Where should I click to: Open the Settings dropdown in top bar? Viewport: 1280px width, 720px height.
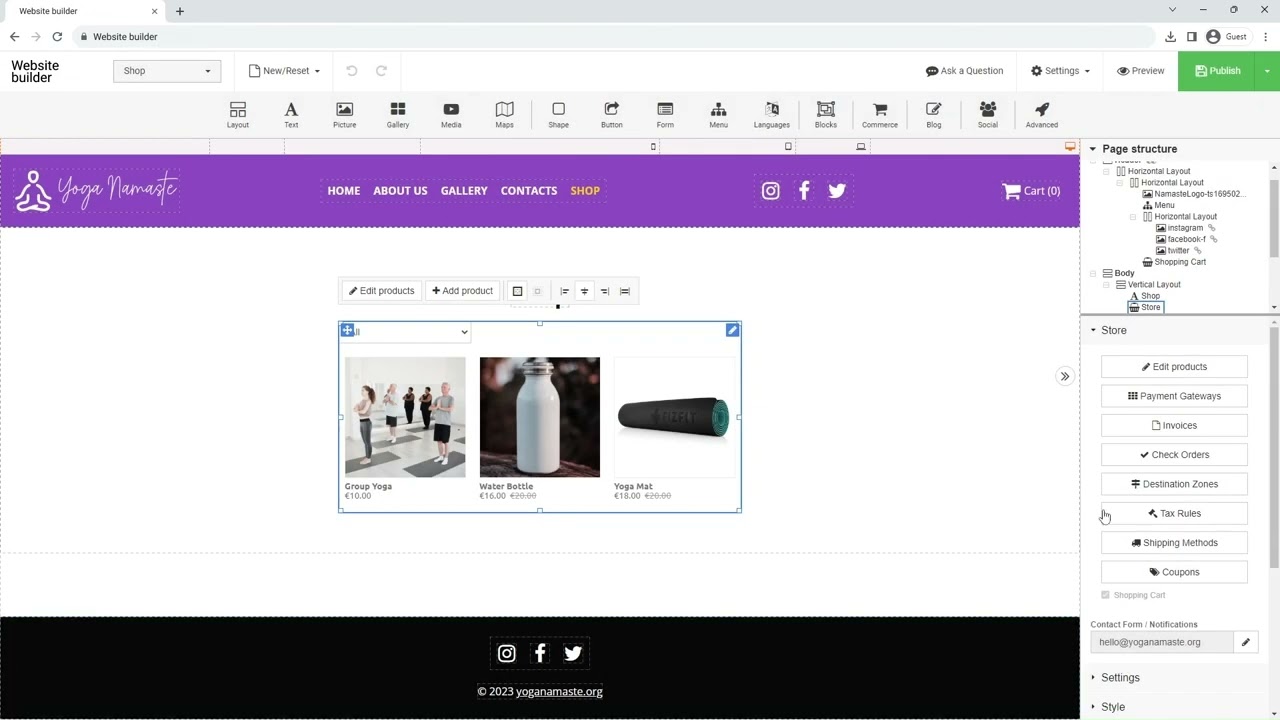1060,71
